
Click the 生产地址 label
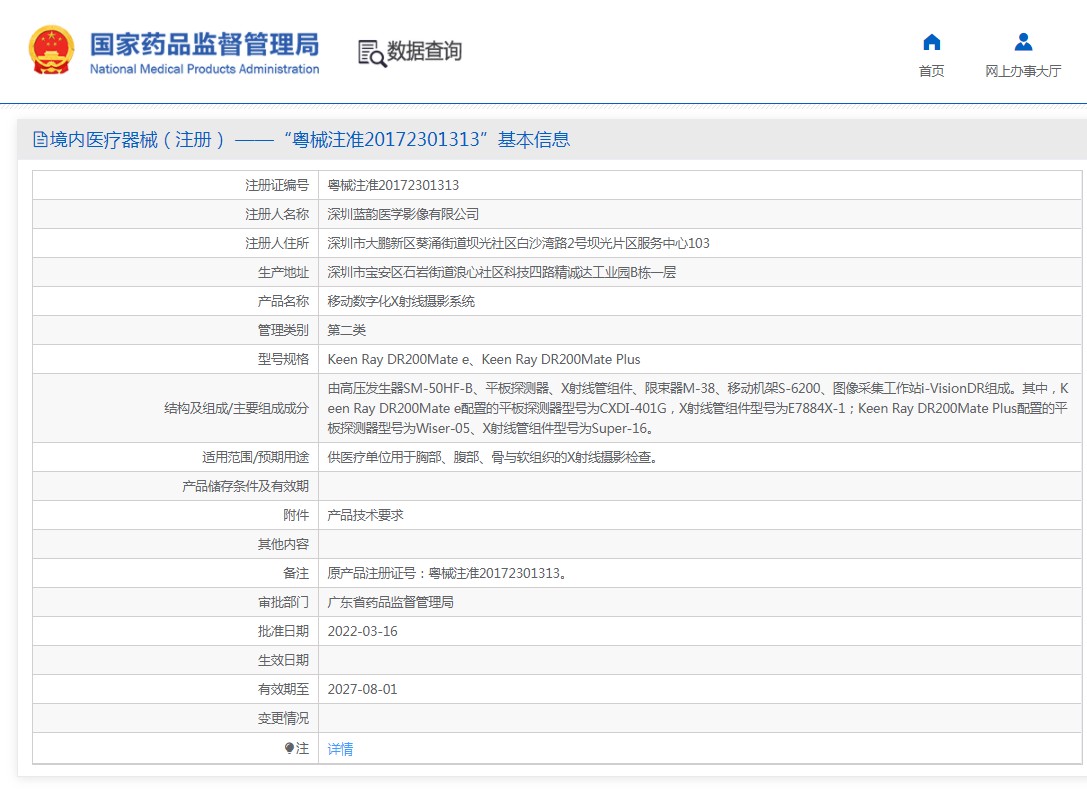pyautogui.click(x=283, y=272)
